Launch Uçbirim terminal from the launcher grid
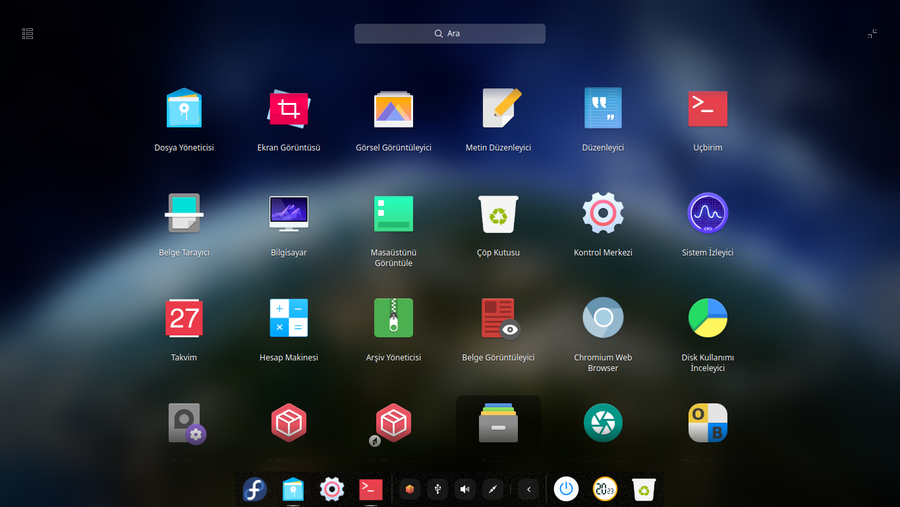The height and width of the screenshot is (507, 900). click(708, 108)
